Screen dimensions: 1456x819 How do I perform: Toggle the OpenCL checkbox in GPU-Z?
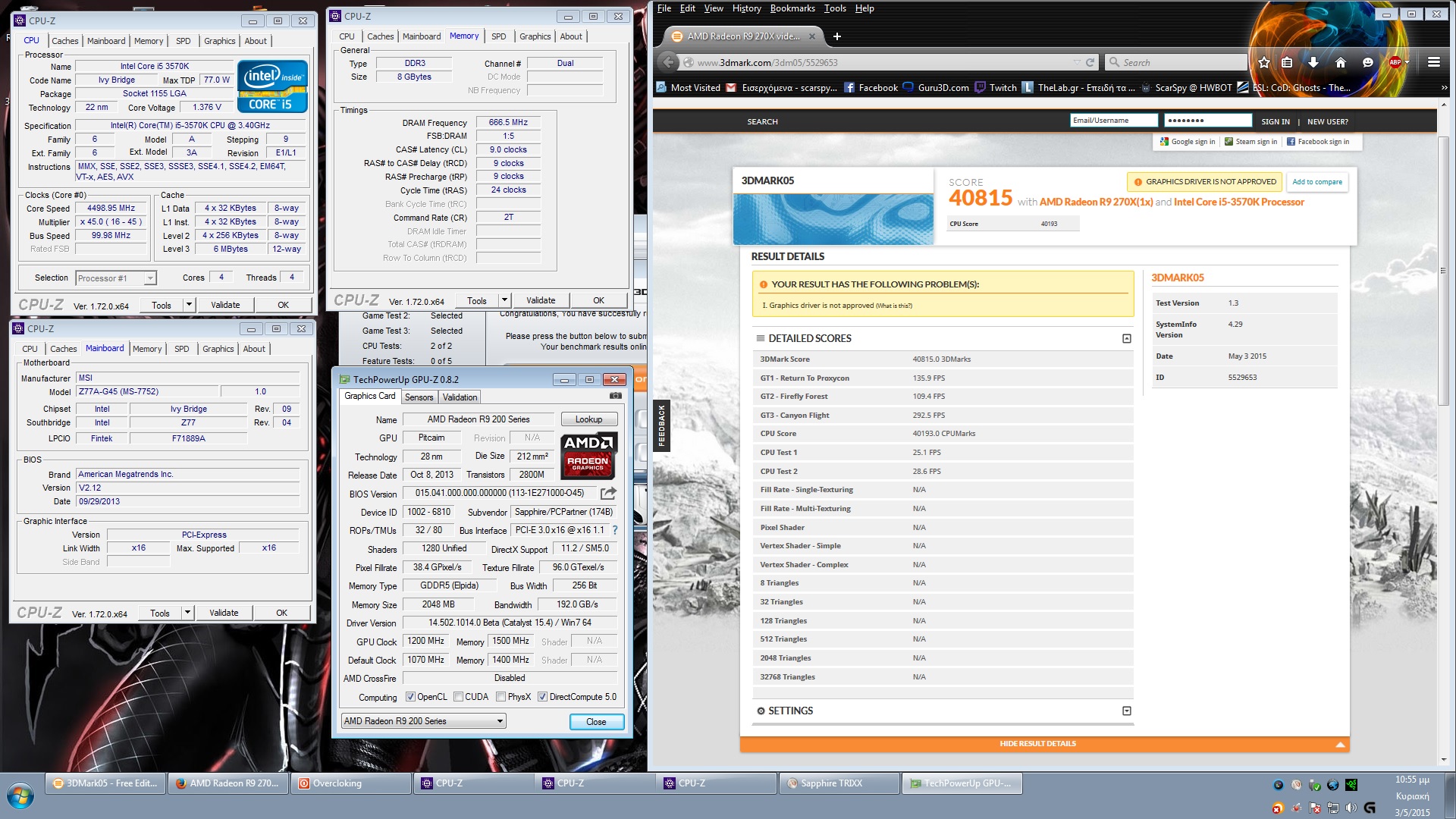[x=410, y=696]
